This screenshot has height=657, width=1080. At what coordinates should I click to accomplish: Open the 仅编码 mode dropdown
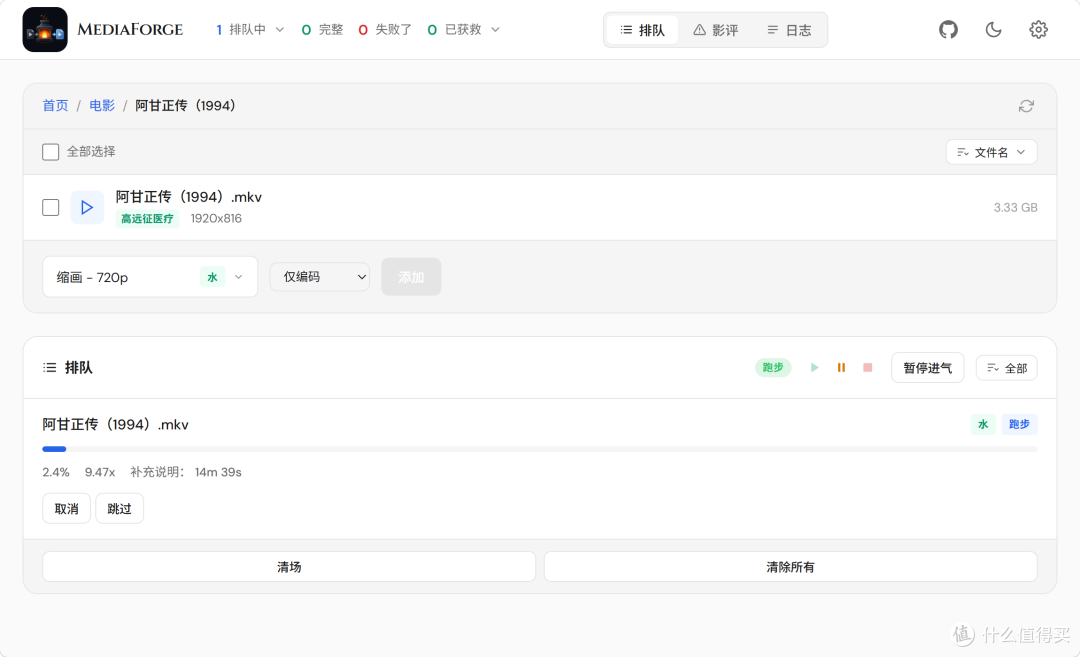(x=320, y=277)
